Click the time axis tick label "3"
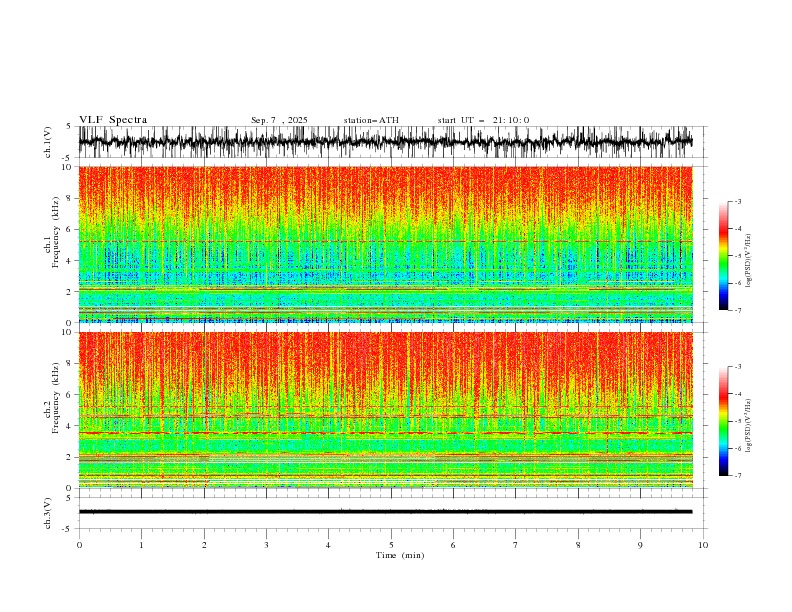The height and width of the screenshot is (612, 792). 267,545
